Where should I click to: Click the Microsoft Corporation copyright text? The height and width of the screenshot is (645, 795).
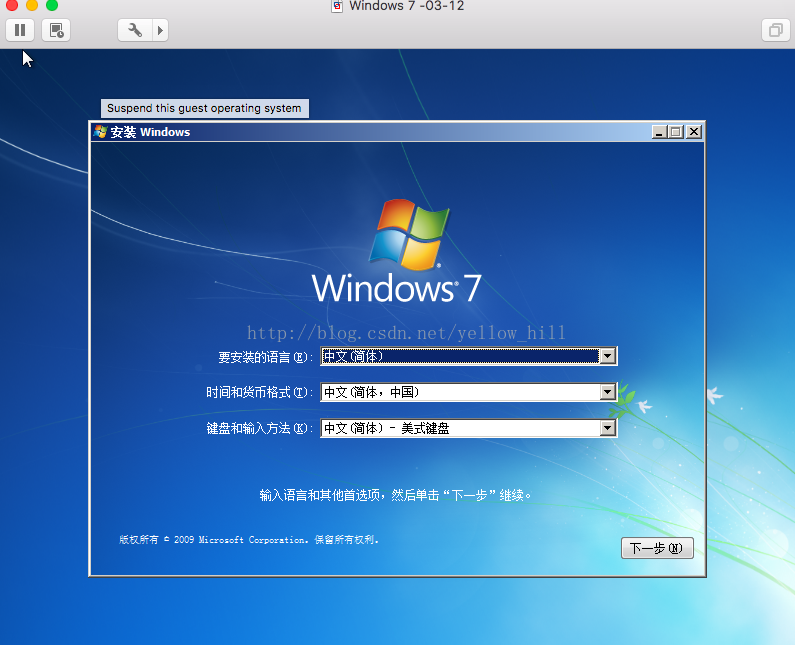click(249, 540)
